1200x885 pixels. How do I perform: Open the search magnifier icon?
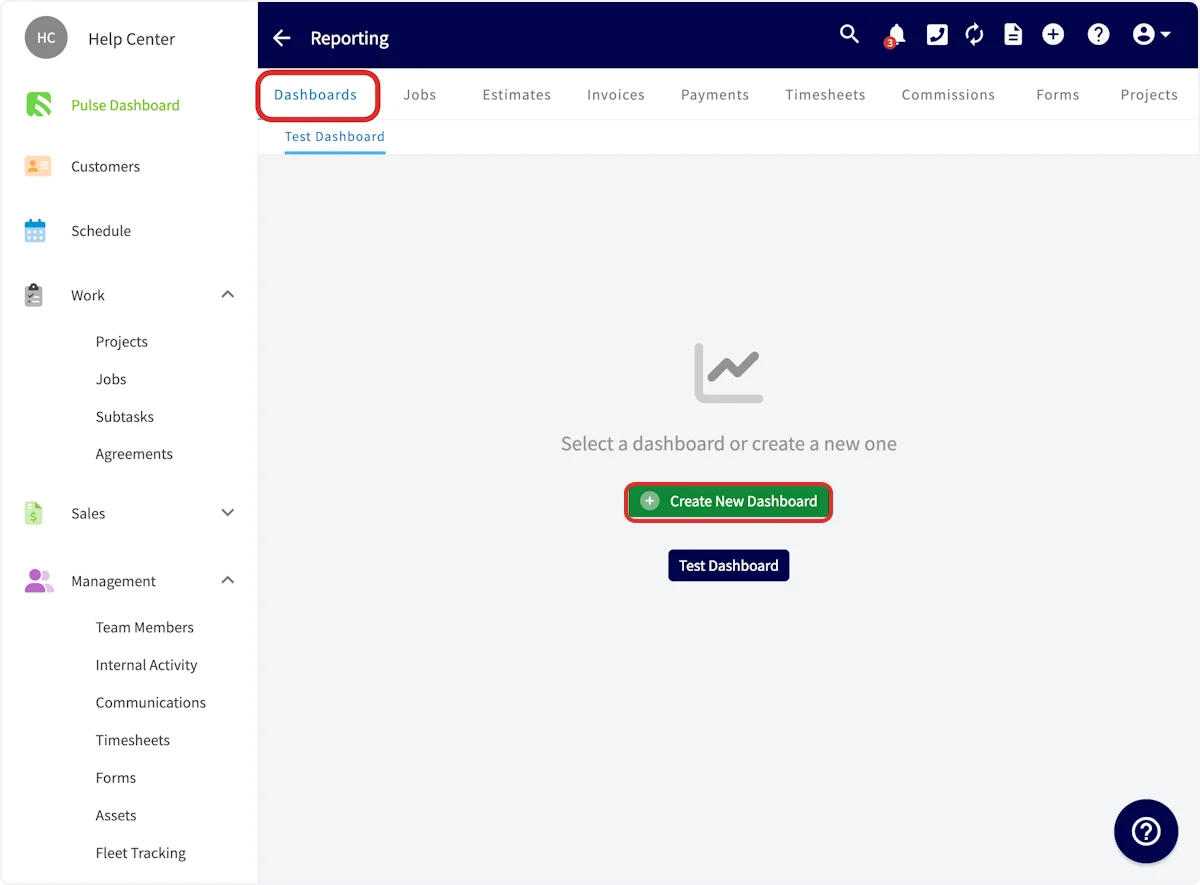(x=849, y=34)
